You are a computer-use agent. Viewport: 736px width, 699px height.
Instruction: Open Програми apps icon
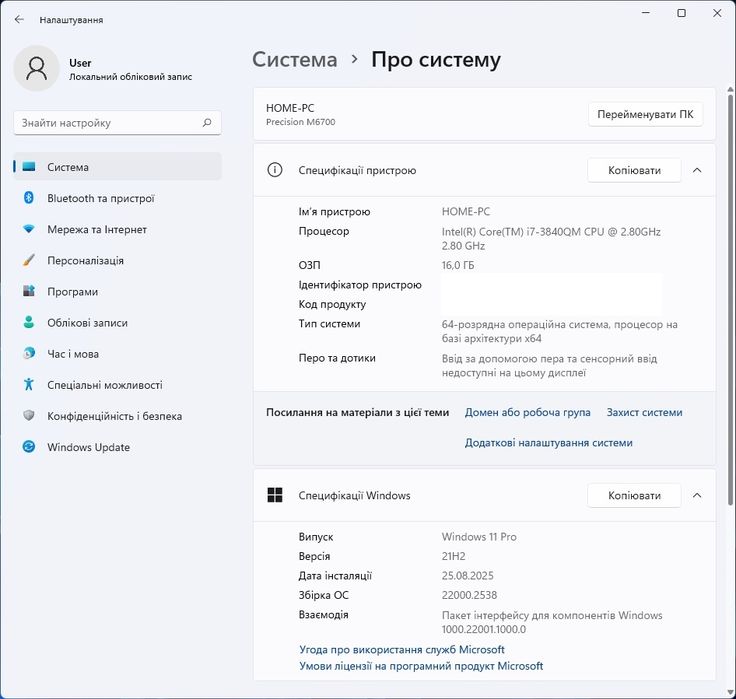coord(29,291)
